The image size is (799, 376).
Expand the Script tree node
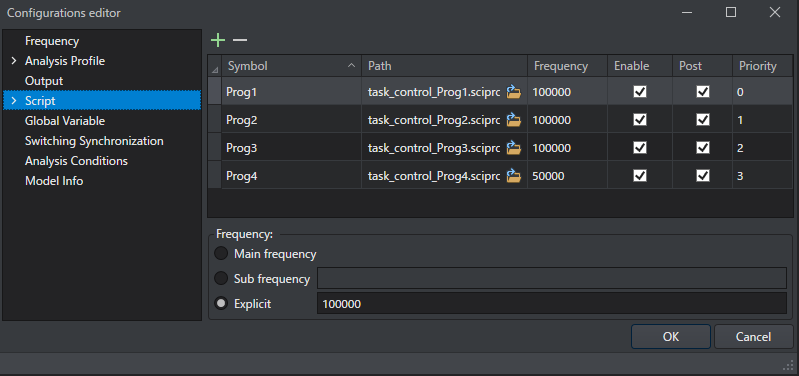point(14,101)
